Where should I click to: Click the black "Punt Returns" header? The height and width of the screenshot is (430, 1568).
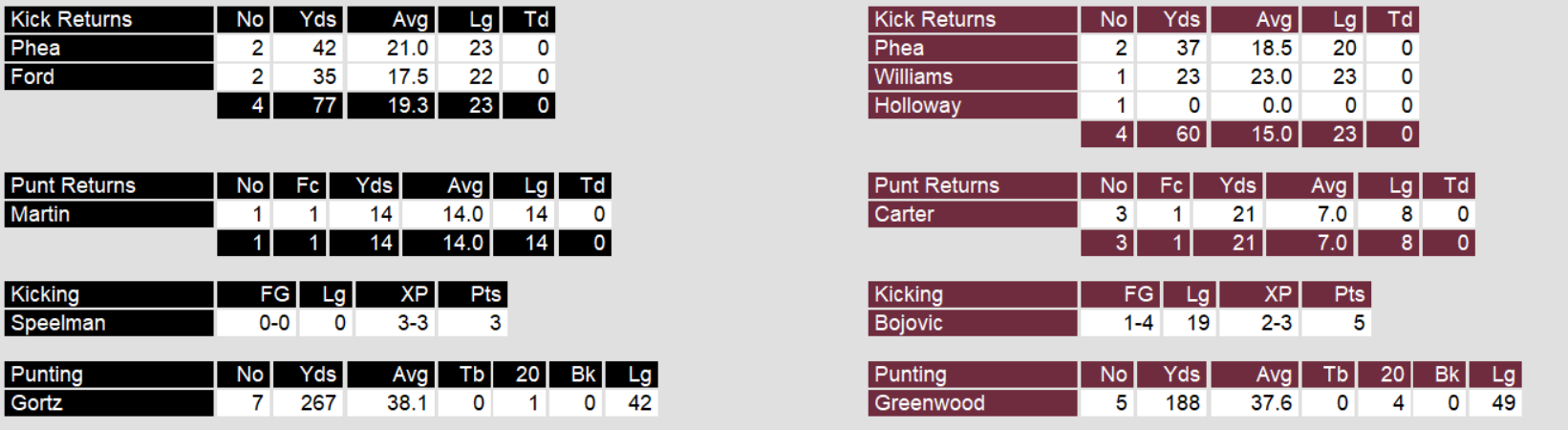(109, 185)
